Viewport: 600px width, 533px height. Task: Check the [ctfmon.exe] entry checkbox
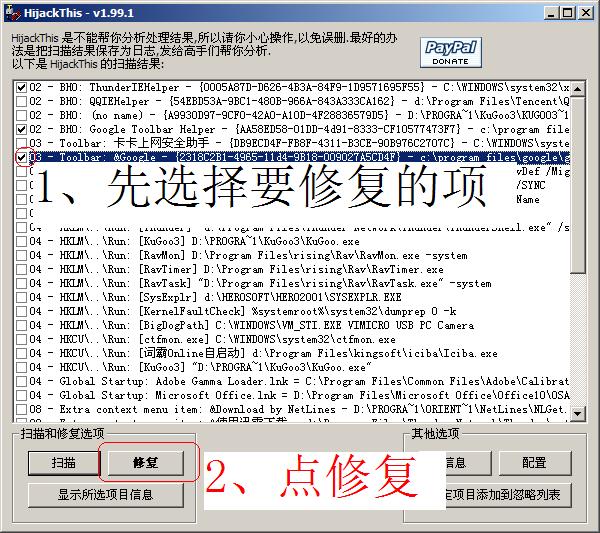point(21,339)
